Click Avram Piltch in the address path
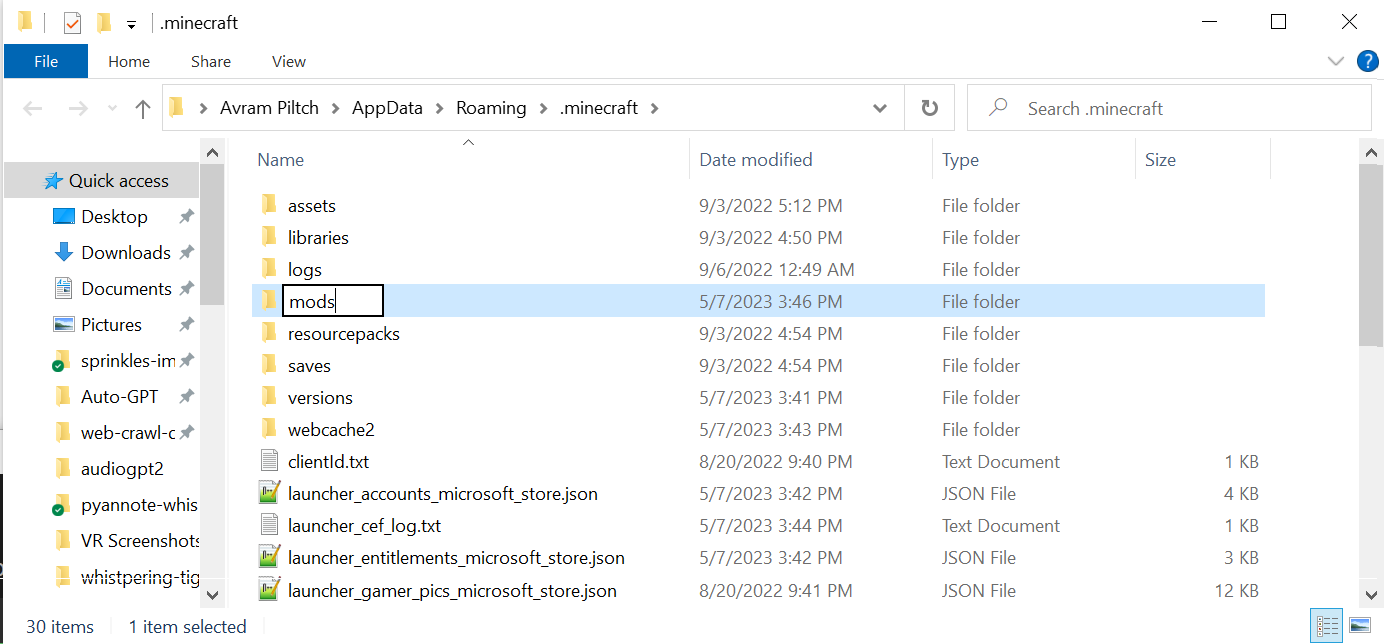1384x644 pixels. click(x=269, y=108)
